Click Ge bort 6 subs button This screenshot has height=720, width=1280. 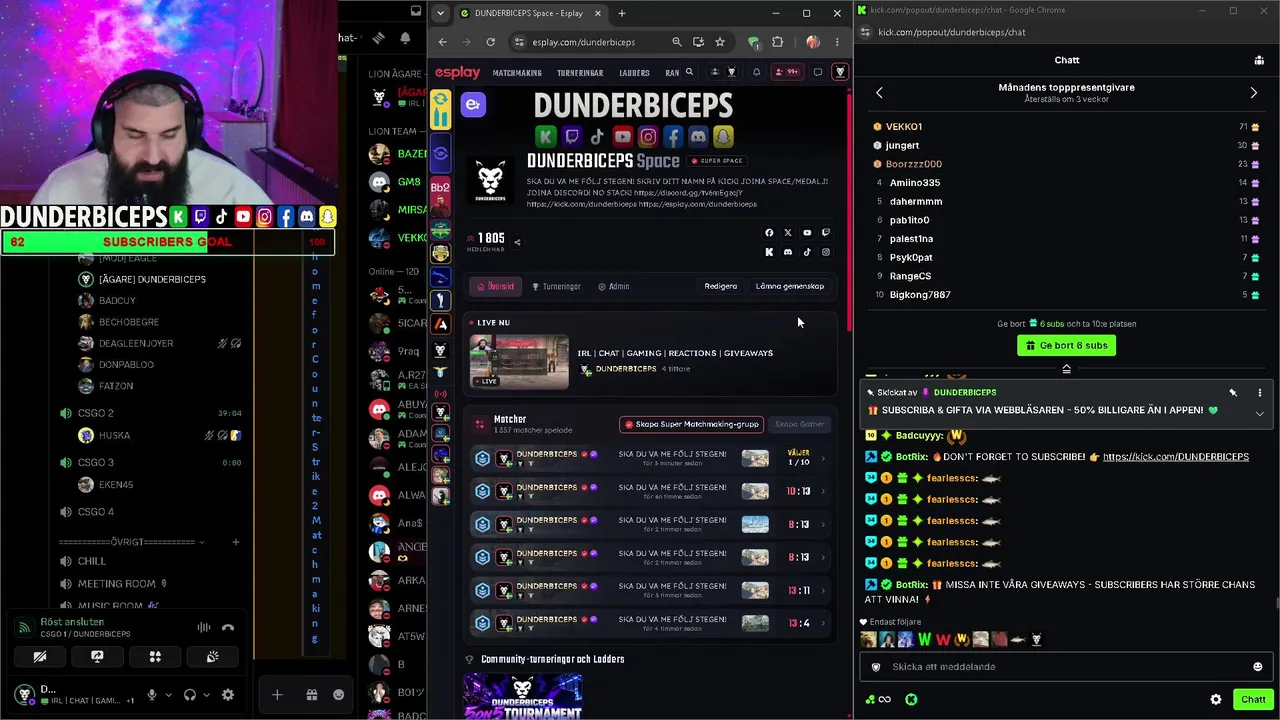[x=1066, y=345]
